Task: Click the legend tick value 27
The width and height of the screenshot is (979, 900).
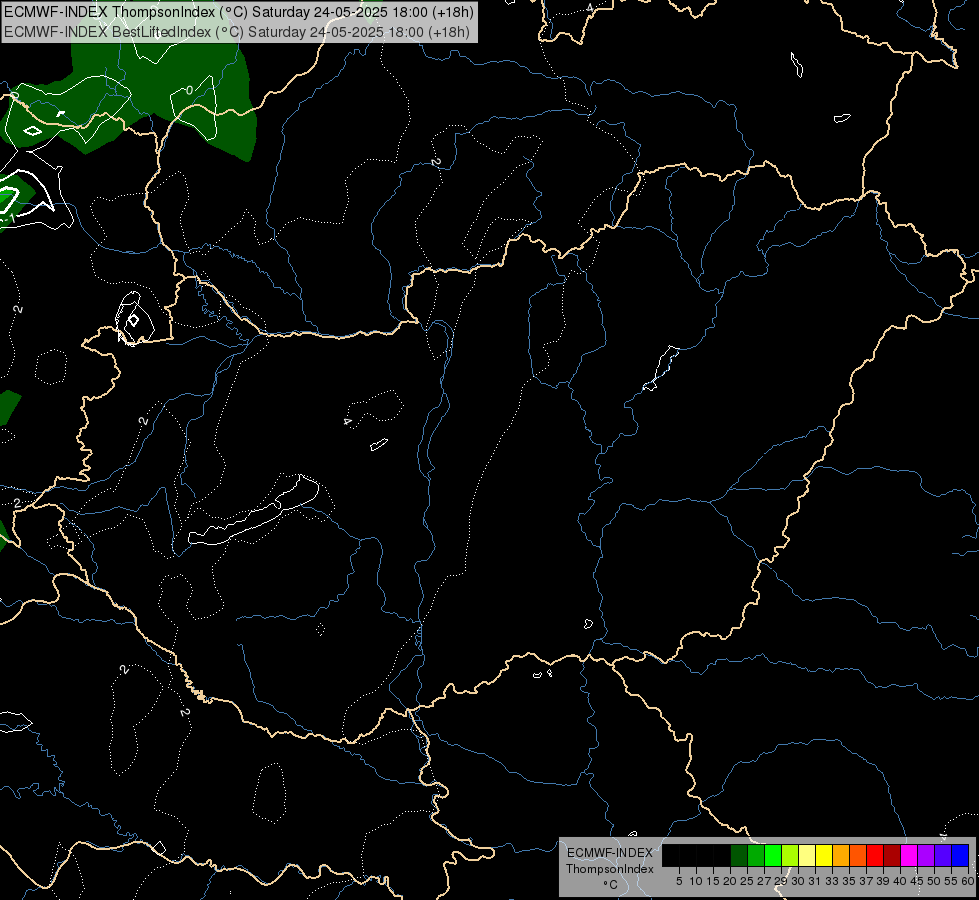Action: click(x=765, y=881)
